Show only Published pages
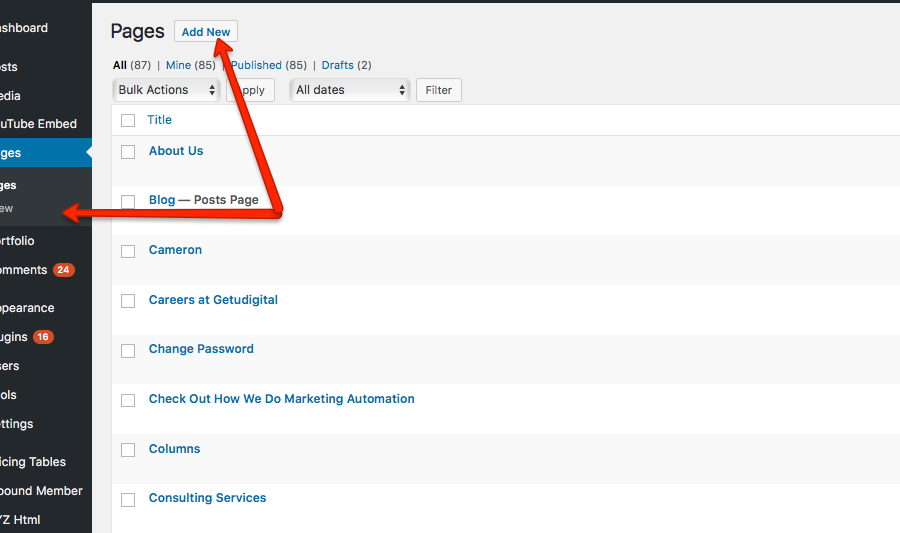Image resolution: width=900 pixels, height=533 pixels. (x=257, y=65)
